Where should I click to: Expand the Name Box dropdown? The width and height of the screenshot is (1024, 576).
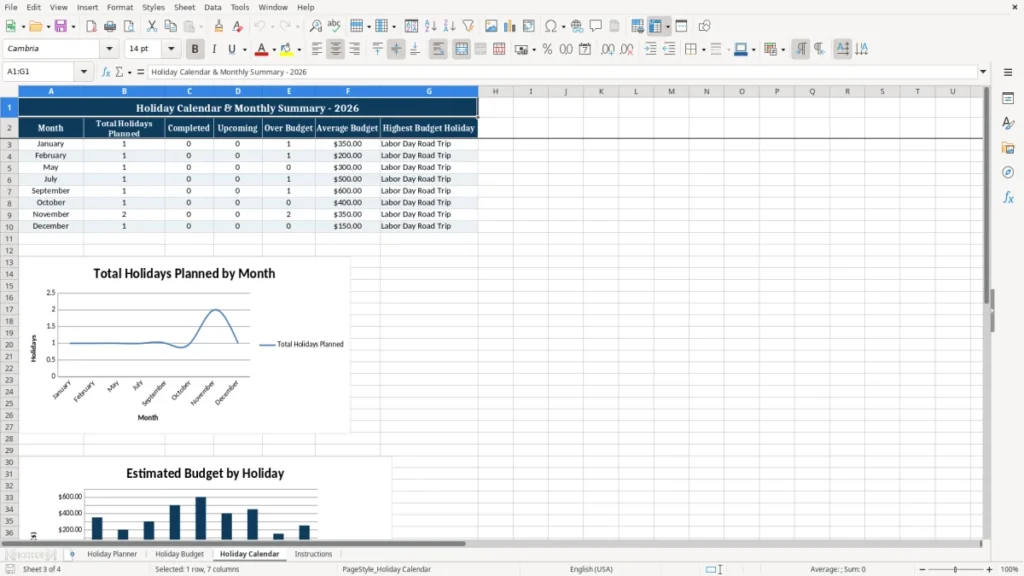(84, 72)
